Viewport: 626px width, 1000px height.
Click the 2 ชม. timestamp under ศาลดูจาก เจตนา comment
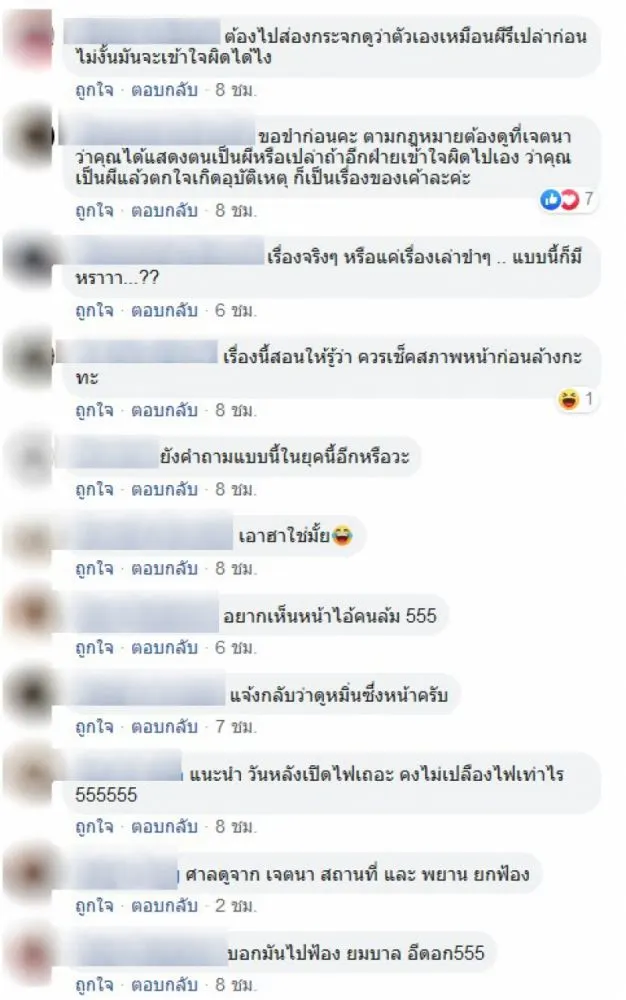(235, 906)
